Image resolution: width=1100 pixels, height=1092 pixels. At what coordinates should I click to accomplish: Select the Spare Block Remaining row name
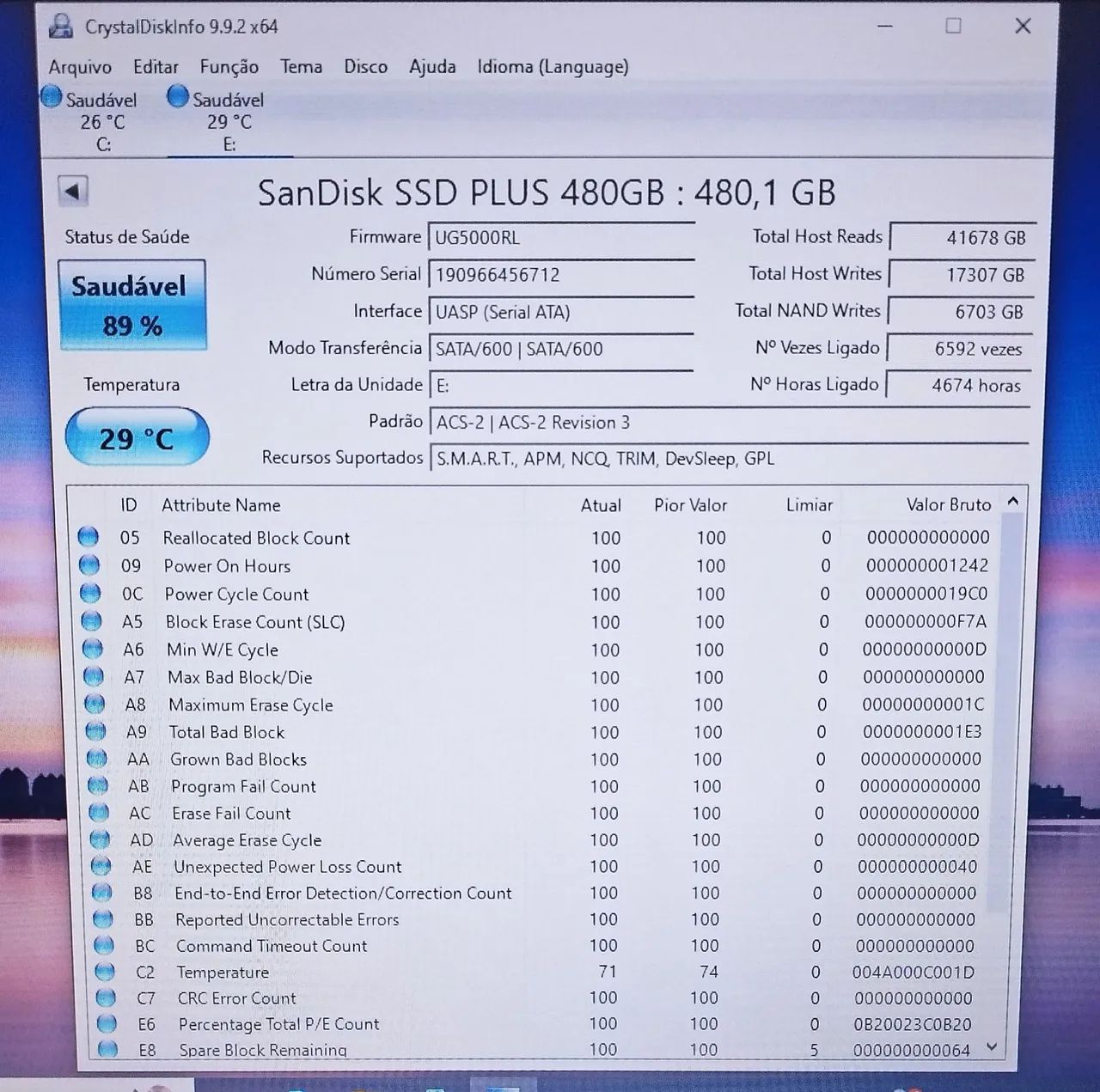click(263, 1050)
